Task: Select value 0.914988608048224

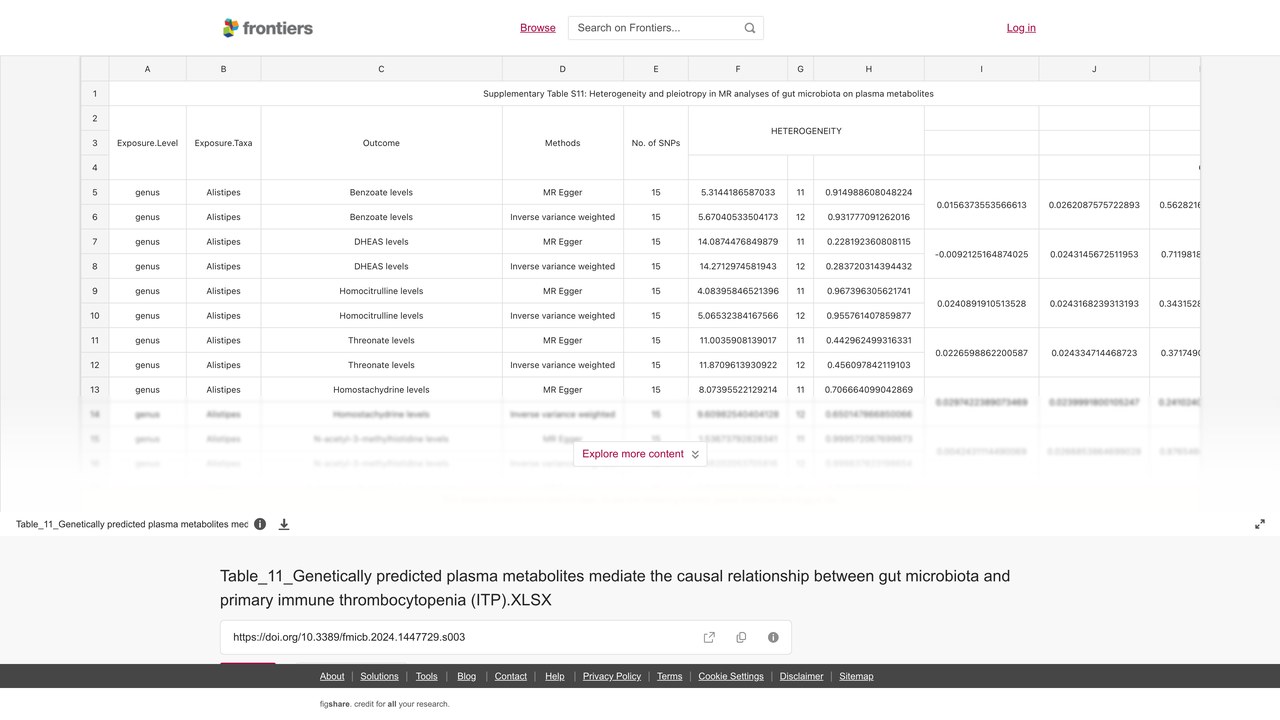Action: [868, 192]
